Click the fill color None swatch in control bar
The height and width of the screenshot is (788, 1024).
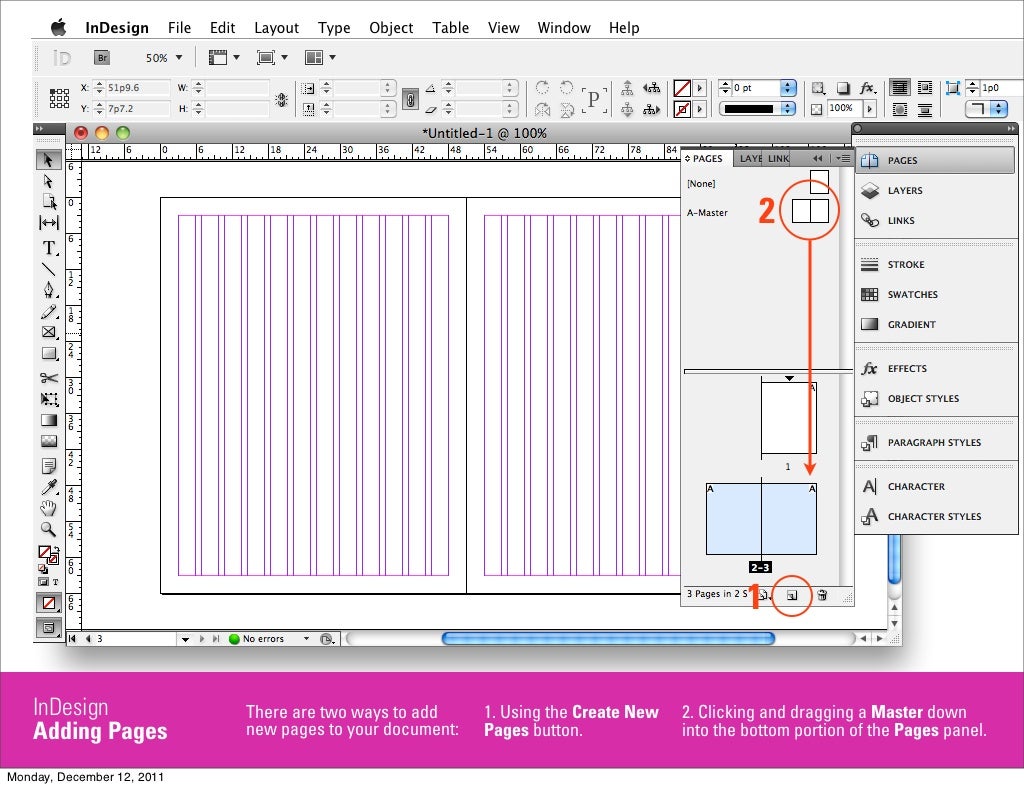click(x=682, y=87)
